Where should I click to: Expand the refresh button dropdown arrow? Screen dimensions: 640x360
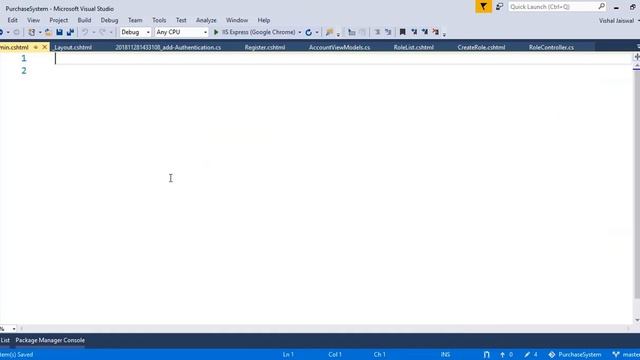[x=317, y=32]
